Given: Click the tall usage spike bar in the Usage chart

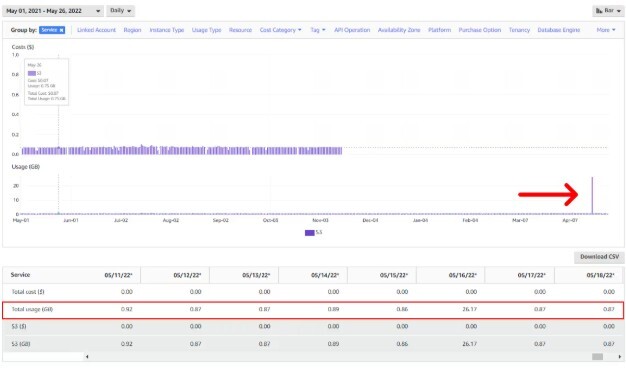Looking at the screenshot, I should (x=592, y=196).
